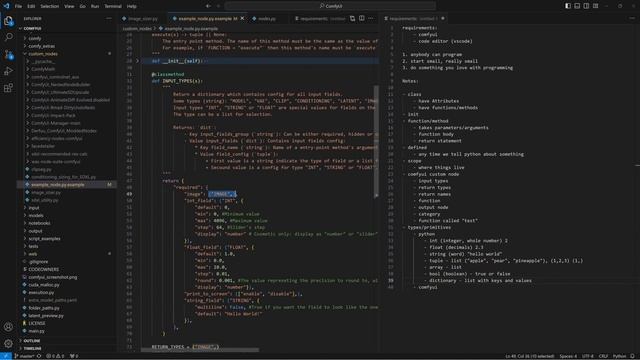640x360 pixels.
Task: Click the Ln 49 cursor position in status bar
Action: pyautogui.click(x=529, y=356)
